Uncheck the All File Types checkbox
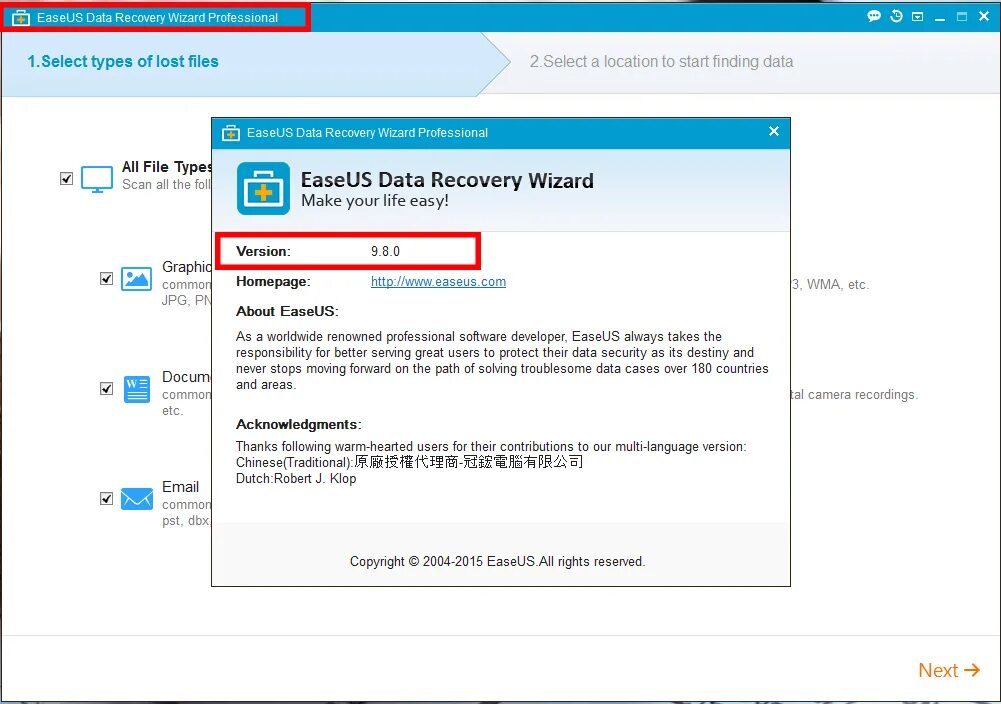Viewport: 1001px width, 704px height. [x=66, y=179]
